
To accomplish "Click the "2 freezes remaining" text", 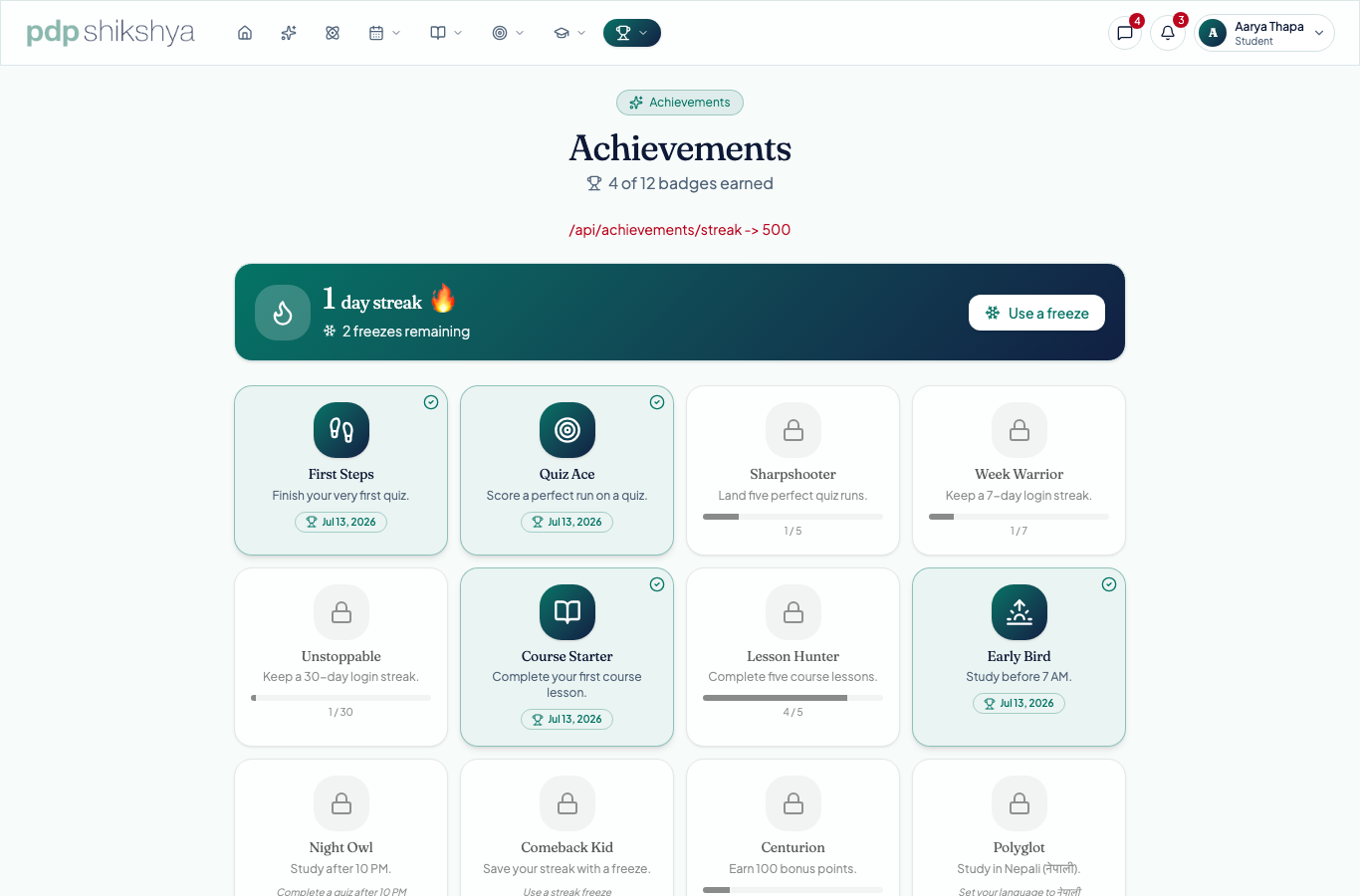I will pos(406,332).
